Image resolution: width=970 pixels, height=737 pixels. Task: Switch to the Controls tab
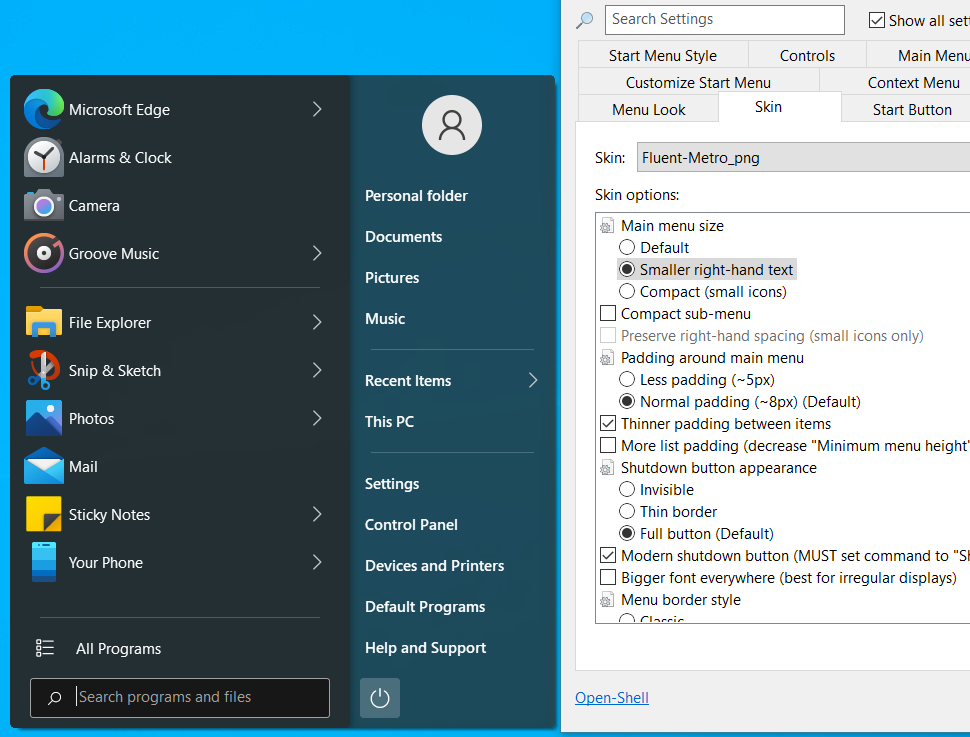coord(807,55)
